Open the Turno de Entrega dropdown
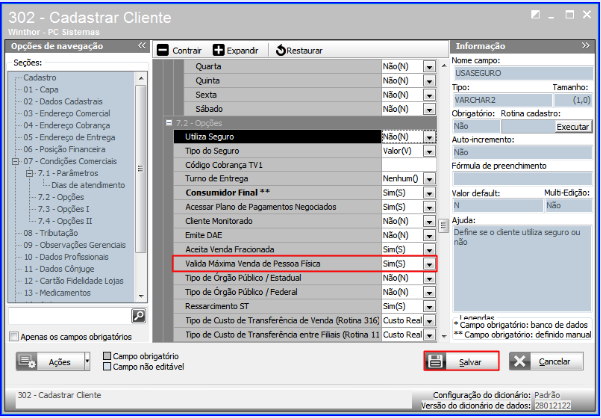Screen dimensions: 601x418 pyautogui.click(x=429, y=179)
